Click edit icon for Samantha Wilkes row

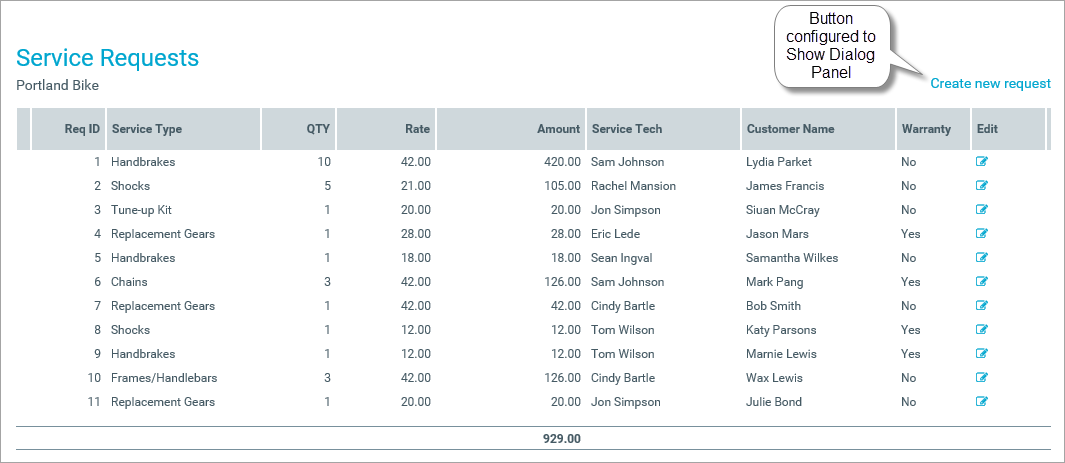[981, 257]
